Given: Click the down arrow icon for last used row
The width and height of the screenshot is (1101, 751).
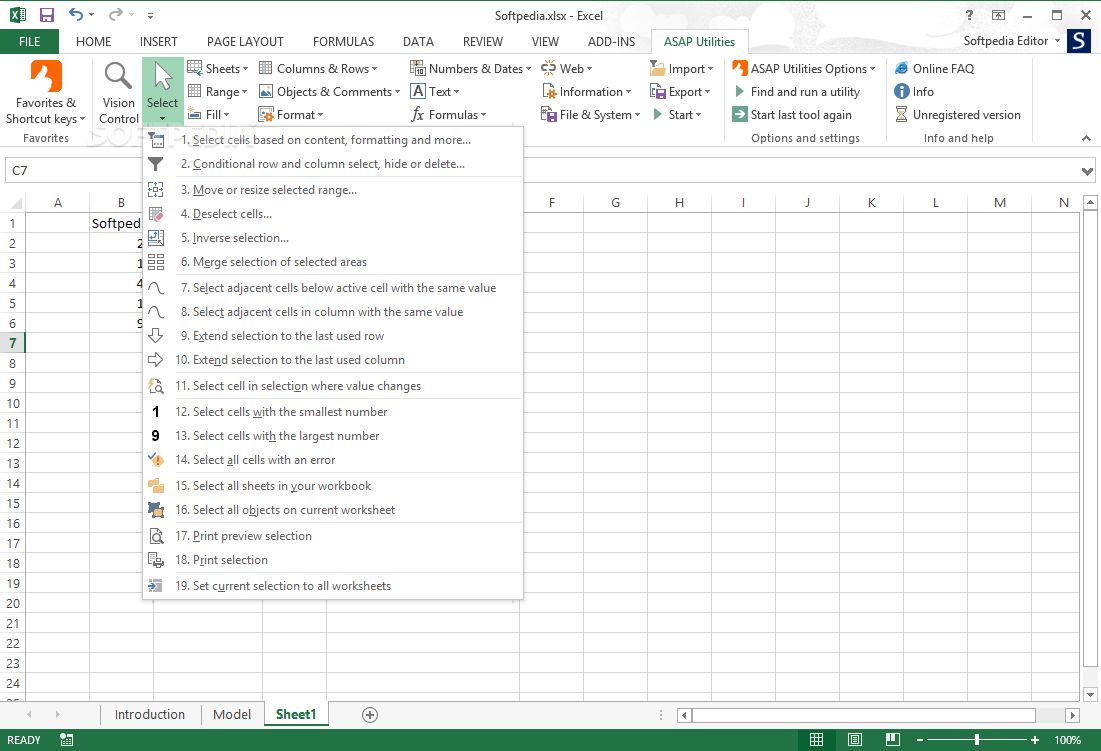Looking at the screenshot, I should pyautogui.click(x=156, y=335).
